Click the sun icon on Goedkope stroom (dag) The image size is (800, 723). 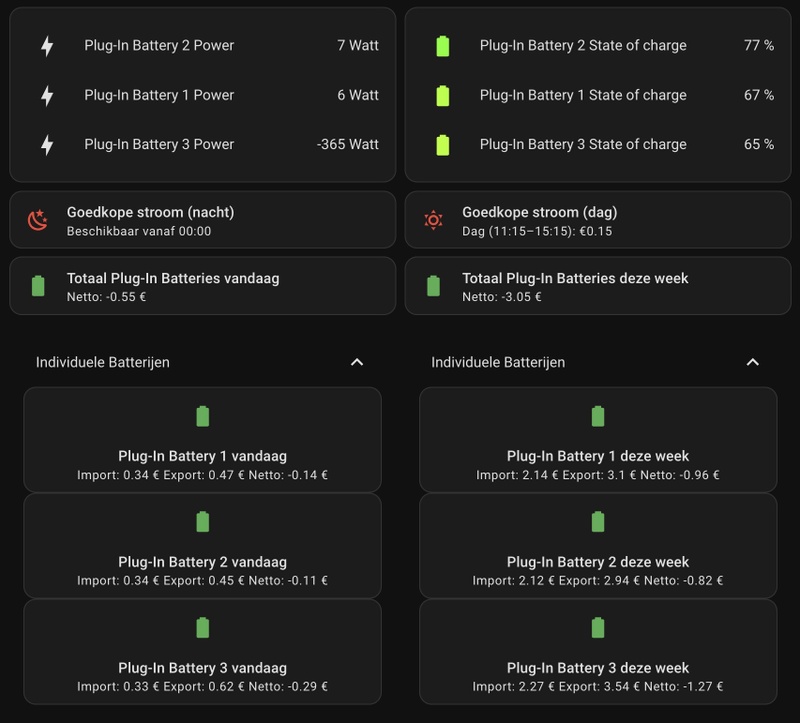[x=434, y=219]
